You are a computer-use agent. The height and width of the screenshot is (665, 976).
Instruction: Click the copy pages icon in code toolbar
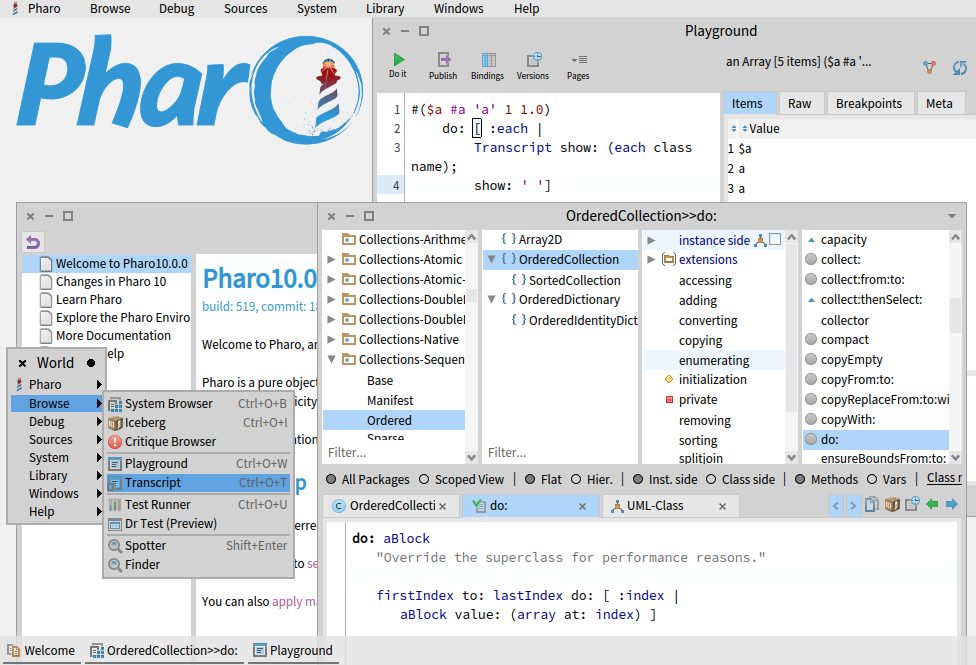click(872, 504)
